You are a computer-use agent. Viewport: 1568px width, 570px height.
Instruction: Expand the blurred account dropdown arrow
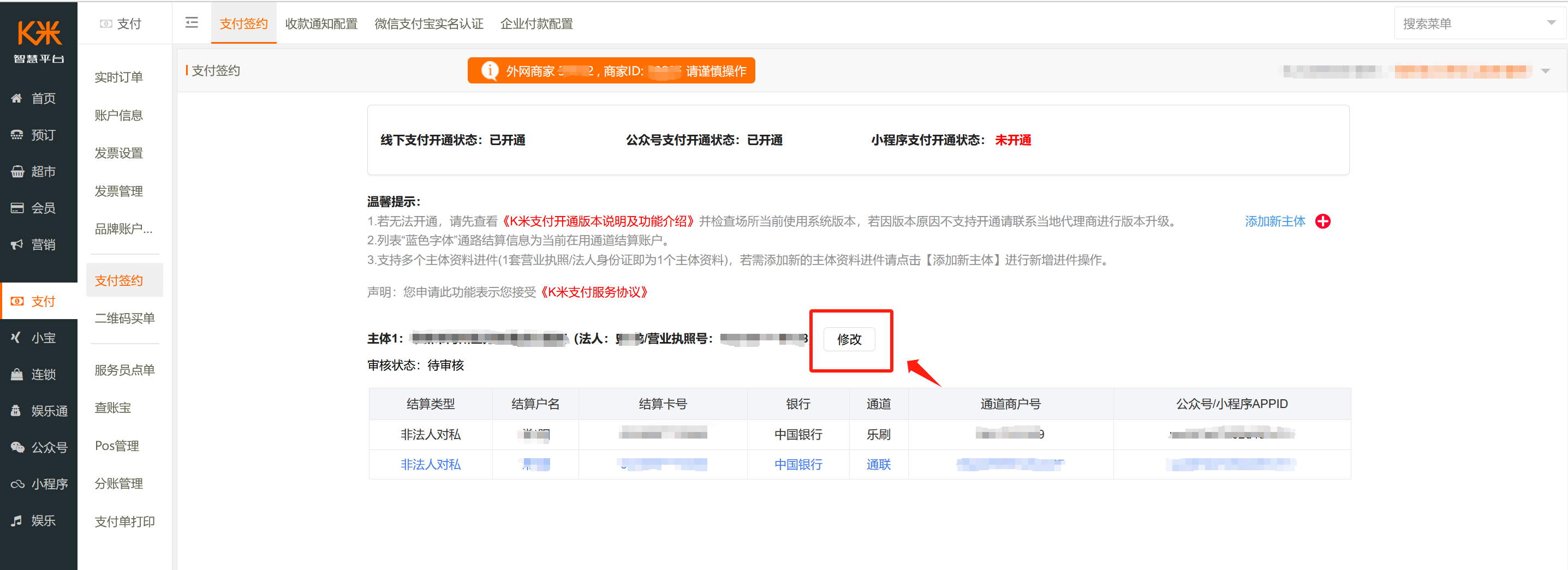[1545, 71]
